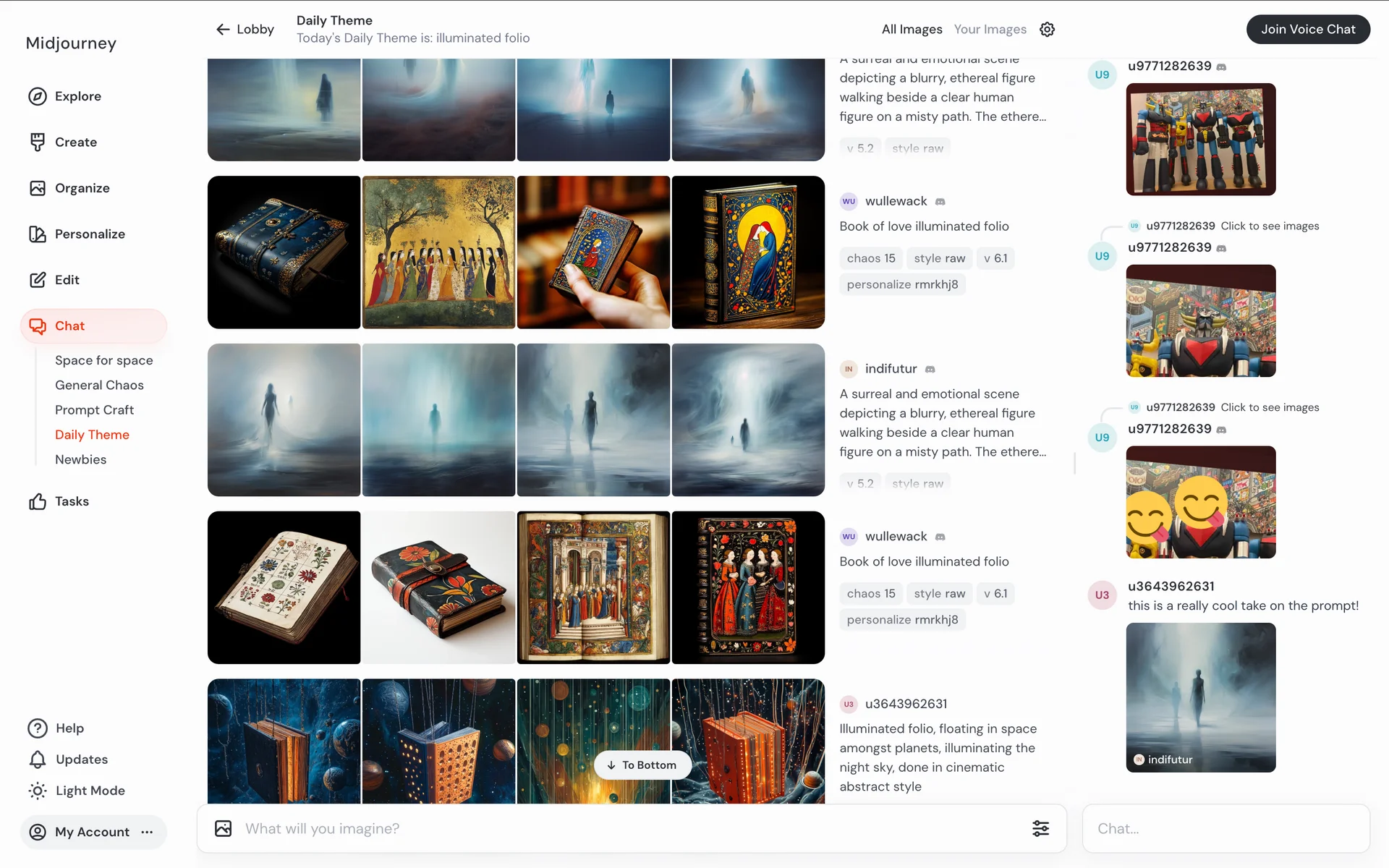Viewport: 1389px width, 868px height.
Task: Open chat settings gear icon
Action: 1047,30
